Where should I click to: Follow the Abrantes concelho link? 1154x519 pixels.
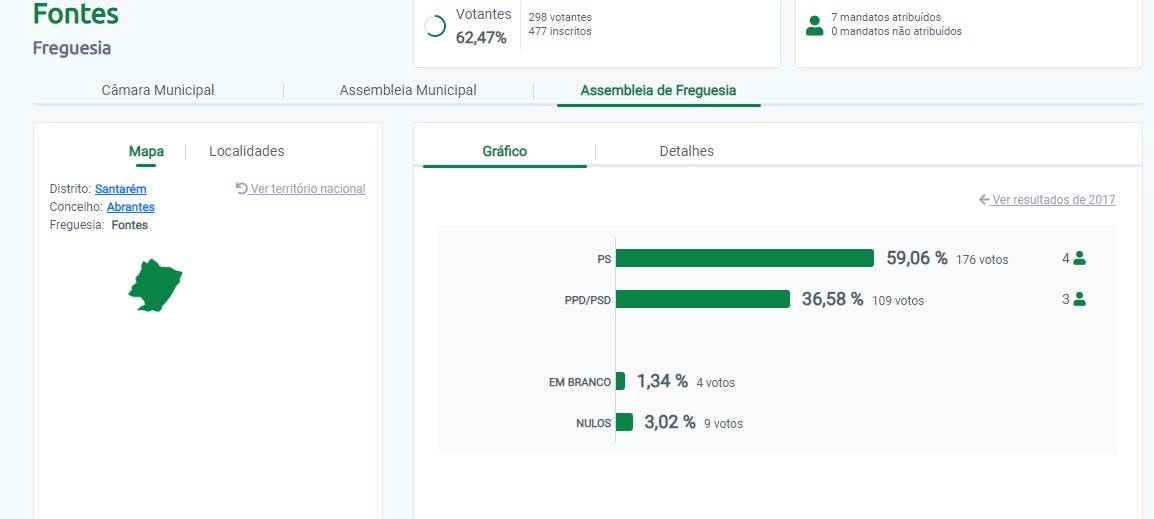pyautogui.click(x=130, y=207)
